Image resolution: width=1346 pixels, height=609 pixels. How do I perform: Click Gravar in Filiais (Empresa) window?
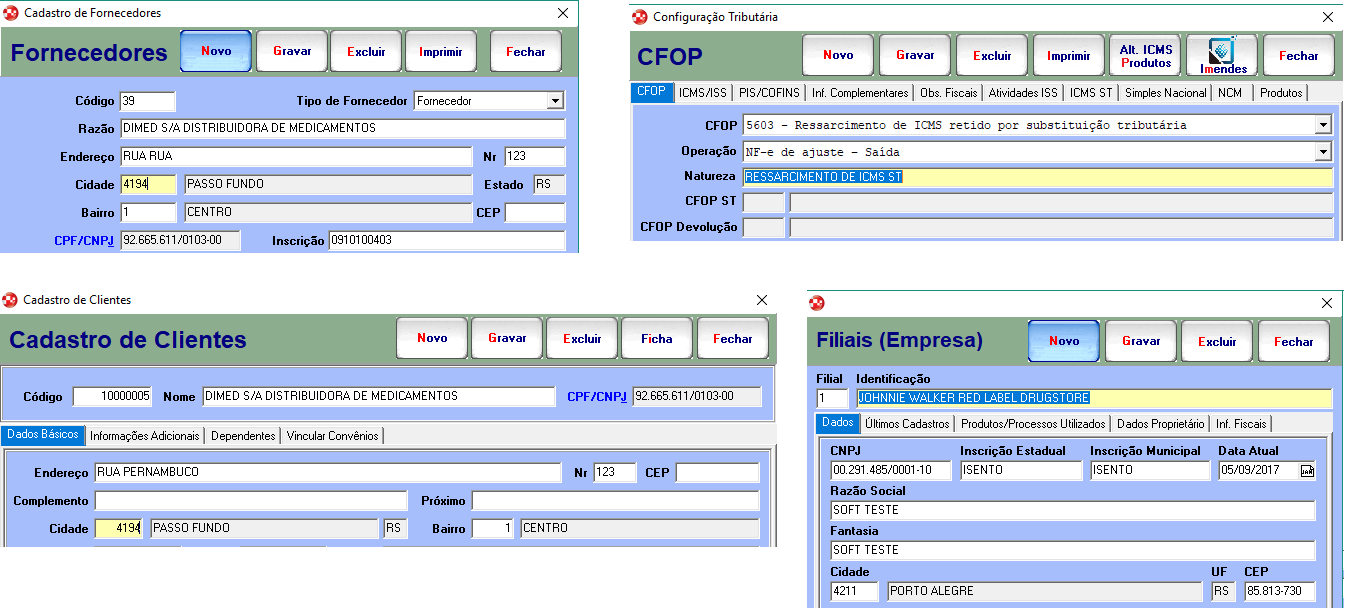coord(1141,341)
